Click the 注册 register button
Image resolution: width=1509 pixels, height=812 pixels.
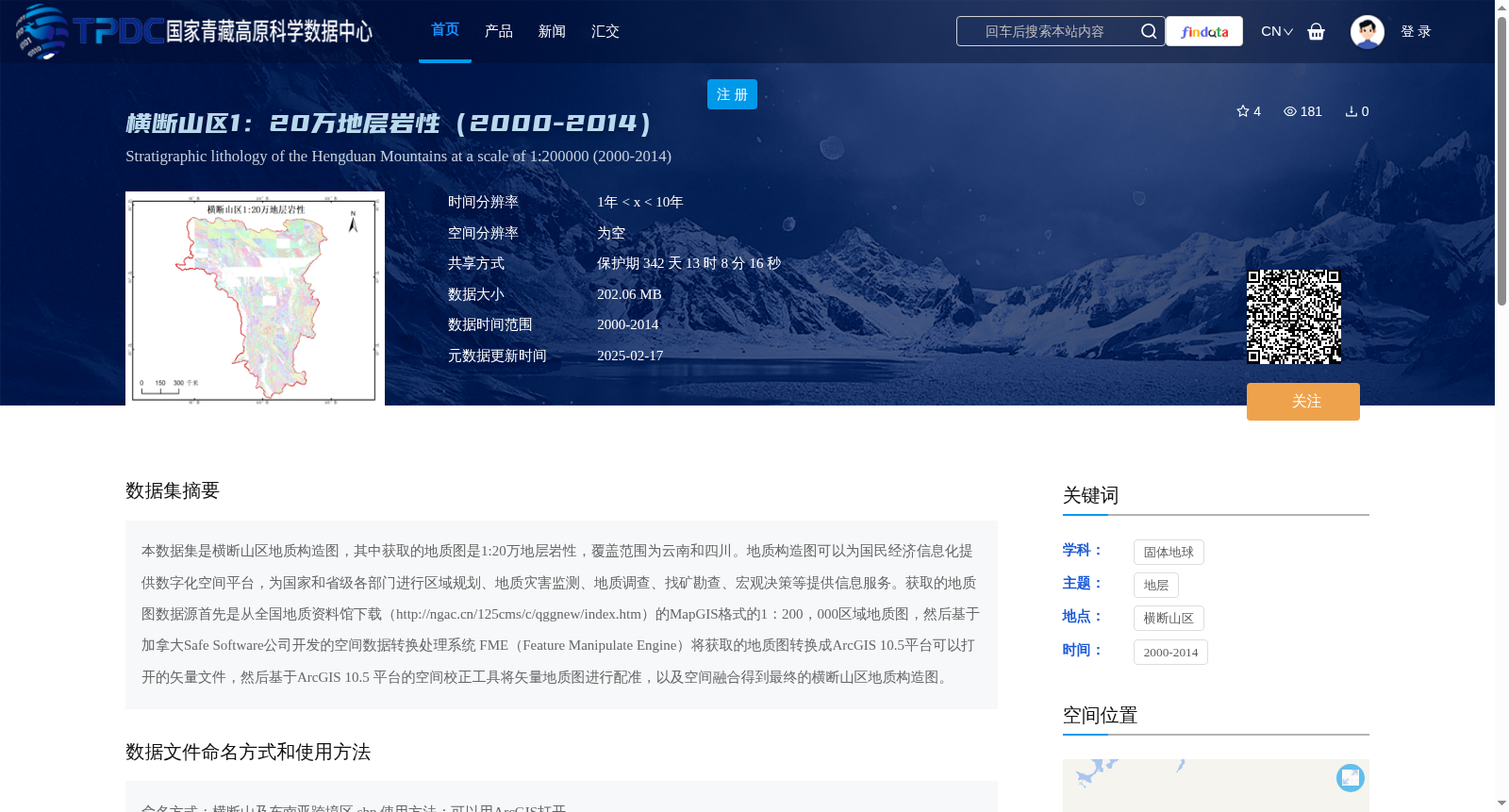pos(732,94)
